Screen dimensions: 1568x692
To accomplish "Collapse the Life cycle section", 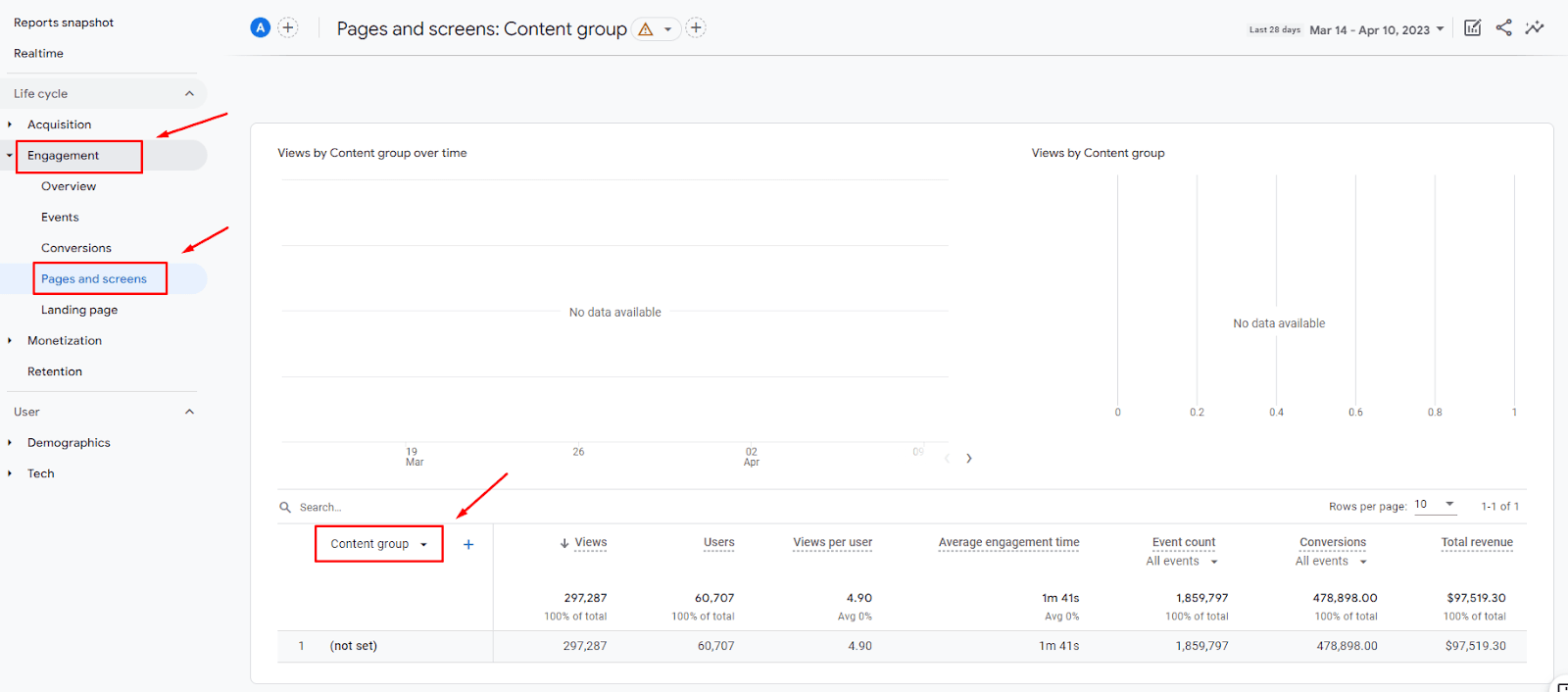I will click(189, 94).
